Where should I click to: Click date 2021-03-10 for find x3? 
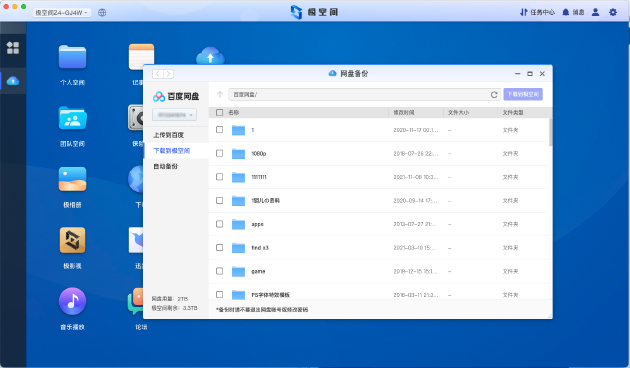click(x=415, y=248)
